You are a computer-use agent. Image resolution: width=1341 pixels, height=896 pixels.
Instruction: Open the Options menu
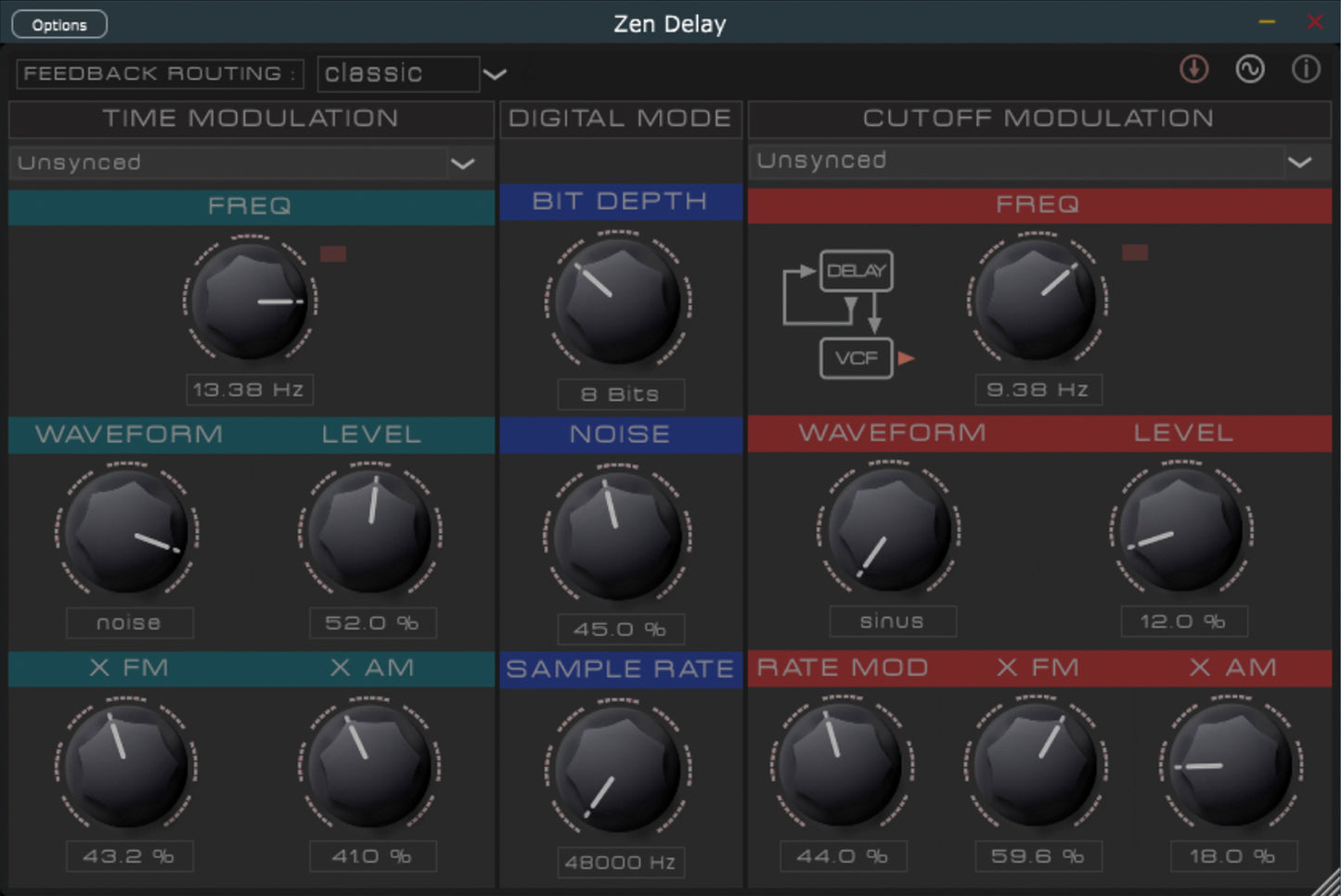pyautogui.click(x=59, y=24)
